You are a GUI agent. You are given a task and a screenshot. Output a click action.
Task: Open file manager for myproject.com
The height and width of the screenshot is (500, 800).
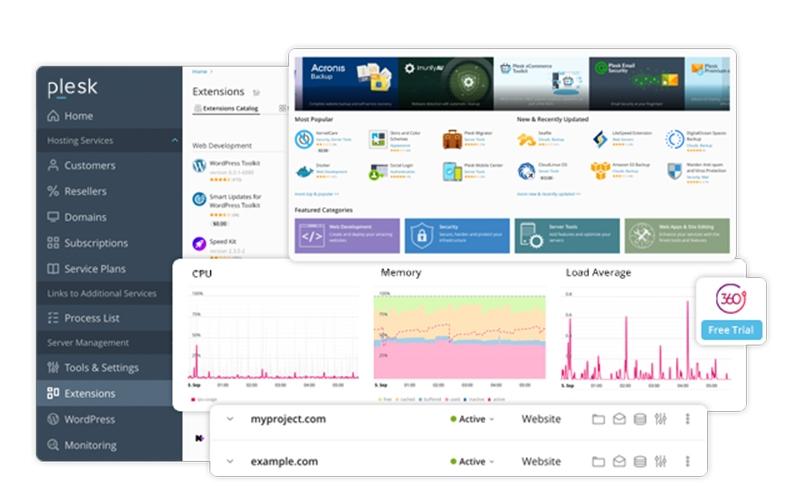coord(598,419)
